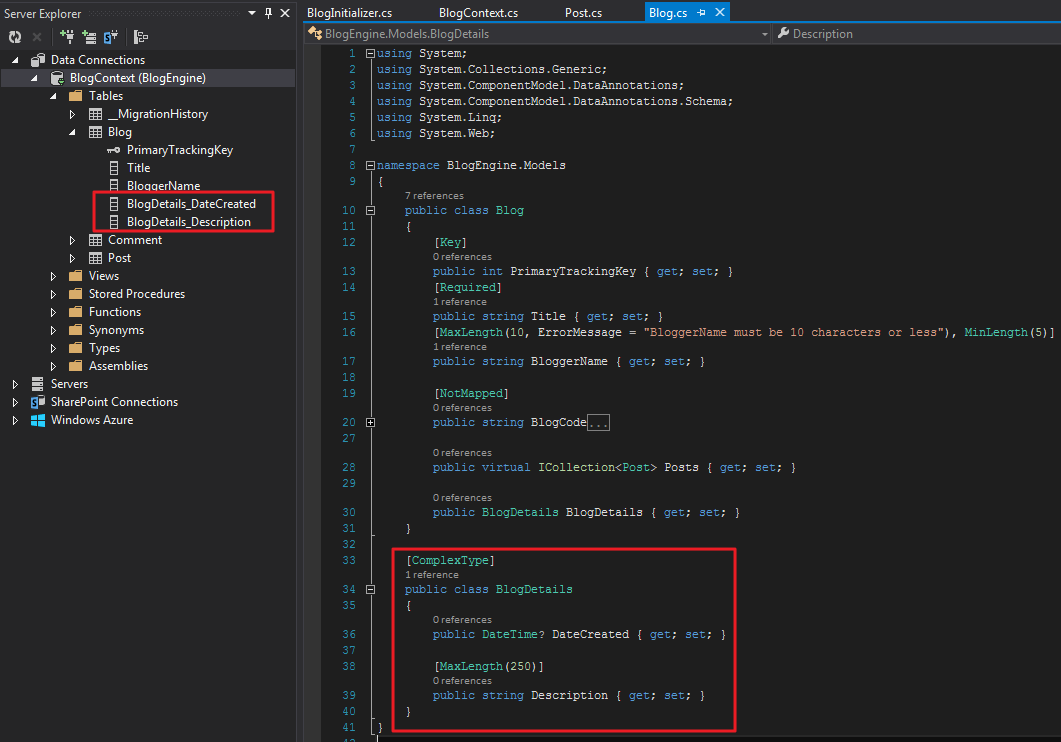This screenshot has width=1061, height=742.
Task: Click the last Server Explorer toolbar icon
Action: click(141, 37)
